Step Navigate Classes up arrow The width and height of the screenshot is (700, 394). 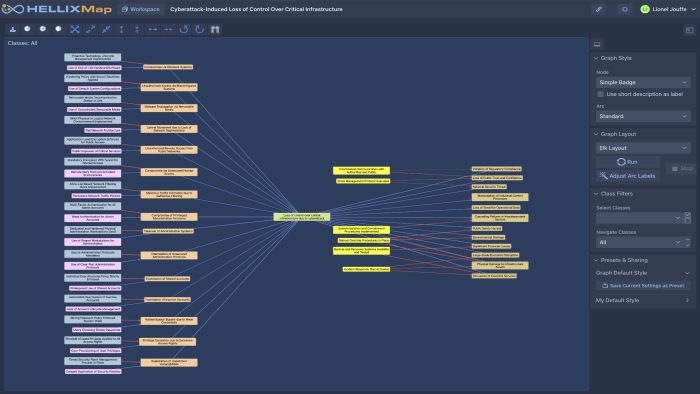(x=688, y=240)
